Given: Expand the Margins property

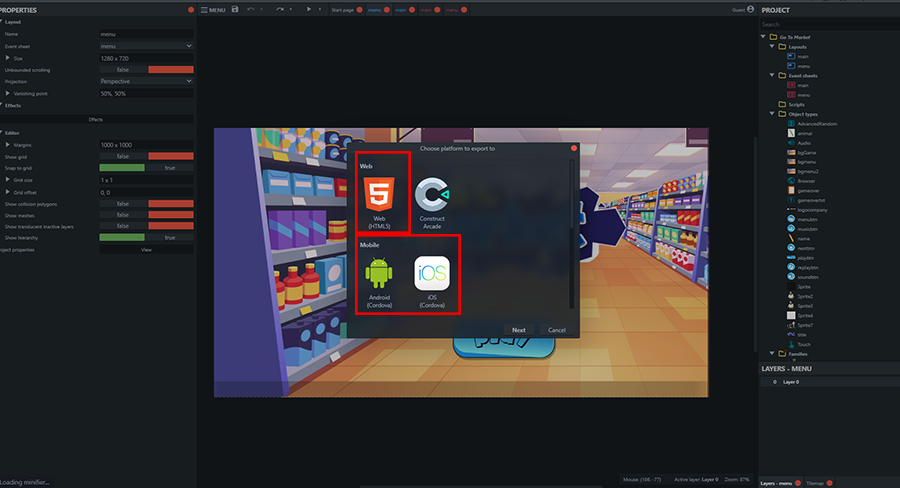Looking at the screenshot, I should click(7, 145).
